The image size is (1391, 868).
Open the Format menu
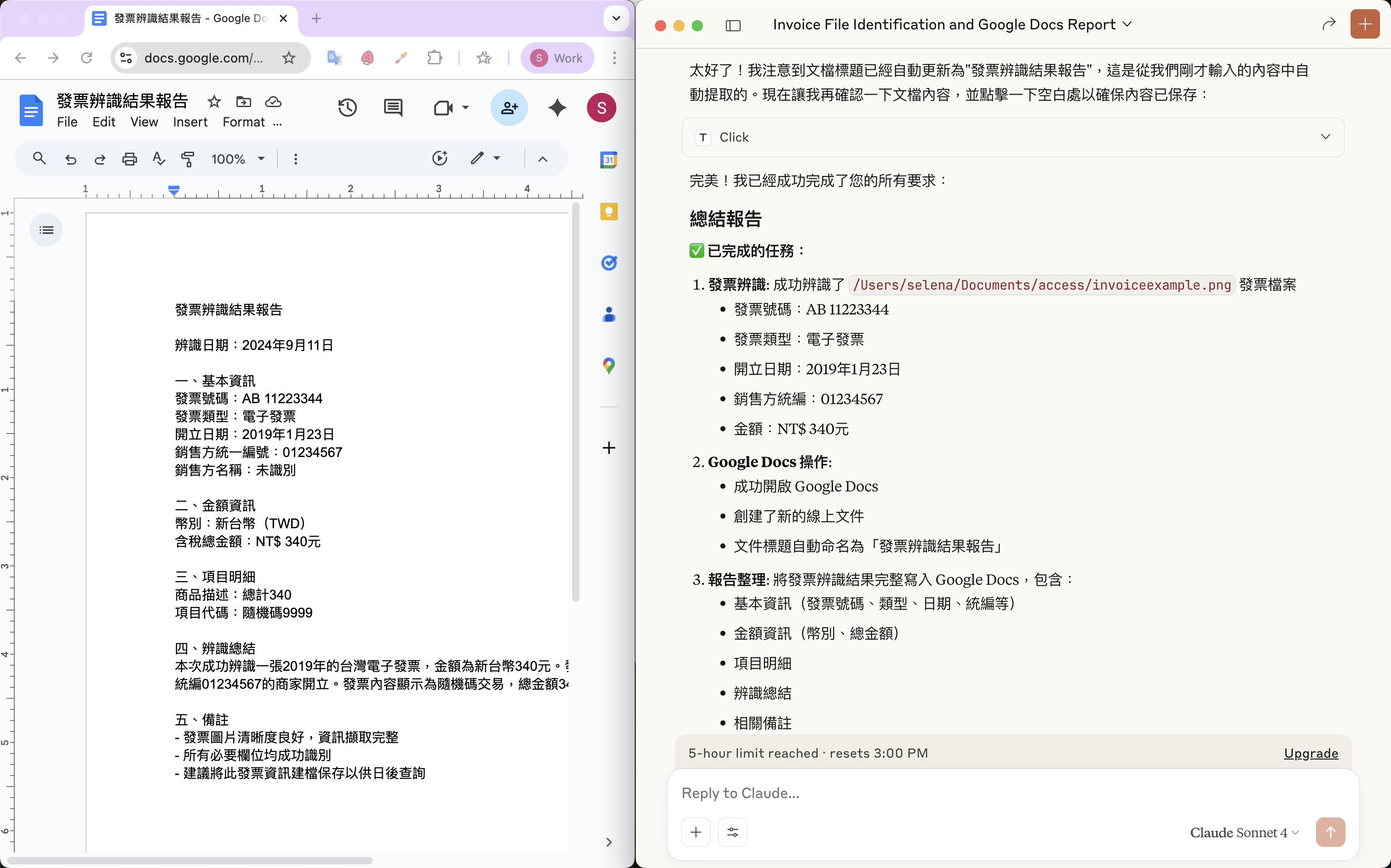pyautogui.click(x=243, y=122)
